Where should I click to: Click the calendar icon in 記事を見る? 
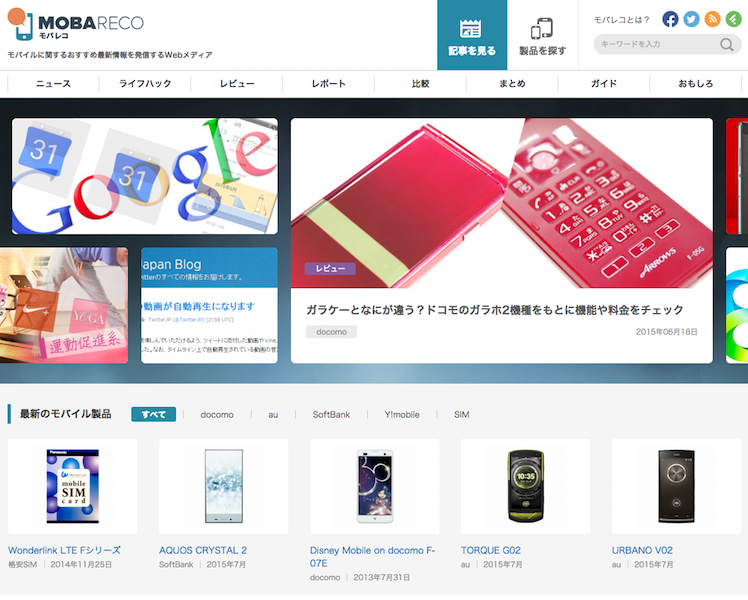[471, 29]
